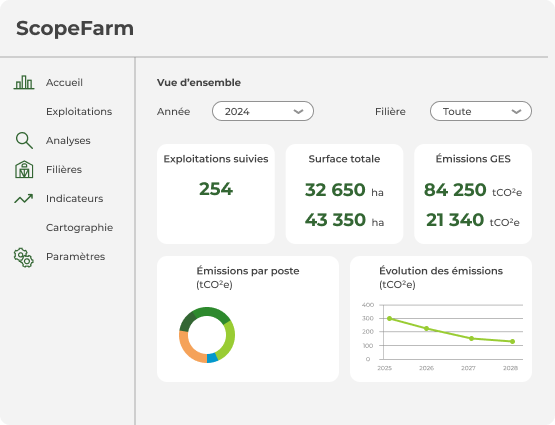Open the Accueil menu item
555x425 pixels.
point(64,82)
